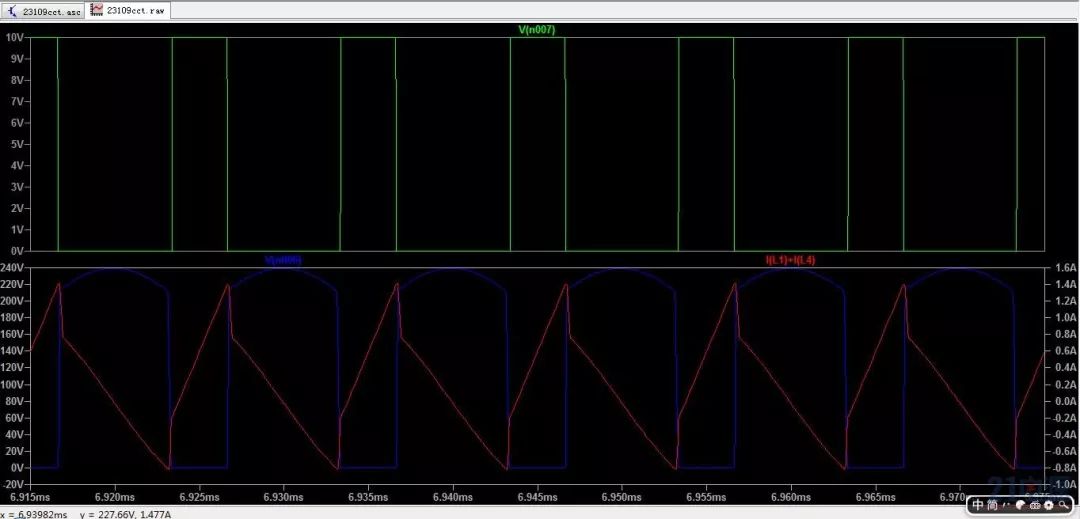Switch to the 23109cct.asc schematic tab
The height and width of the screenshot is (519, 1080).
point(44,12)
